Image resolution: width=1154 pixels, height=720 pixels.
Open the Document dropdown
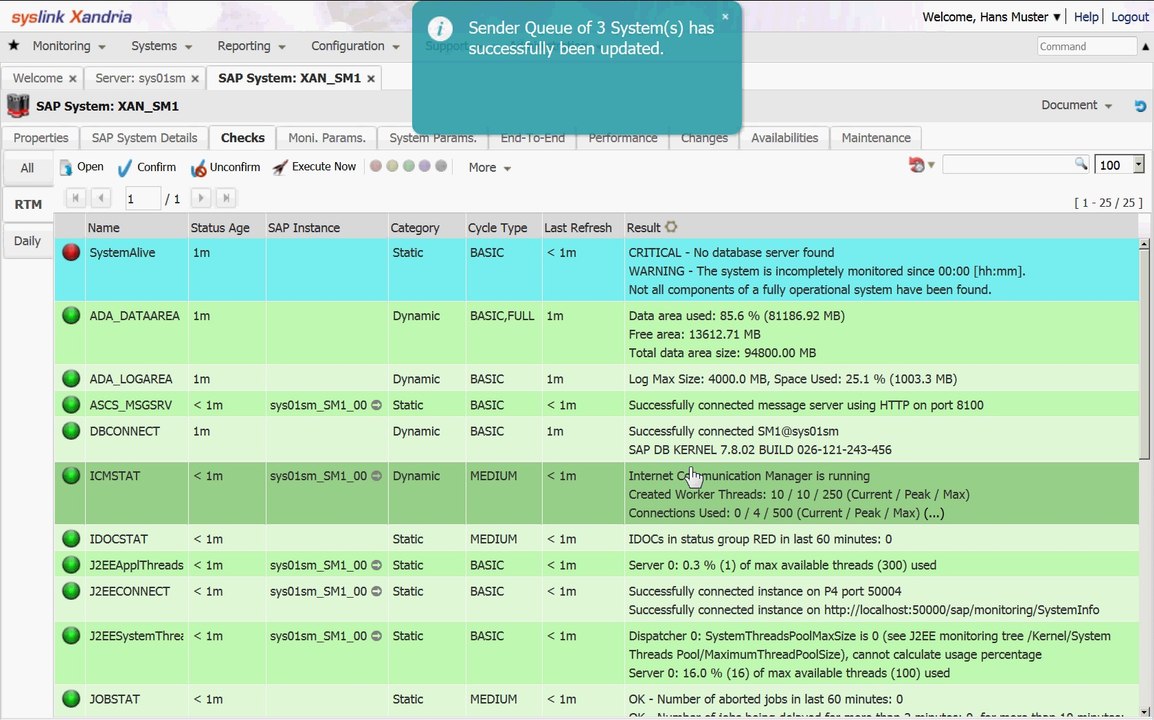[x=1076, y=105]
